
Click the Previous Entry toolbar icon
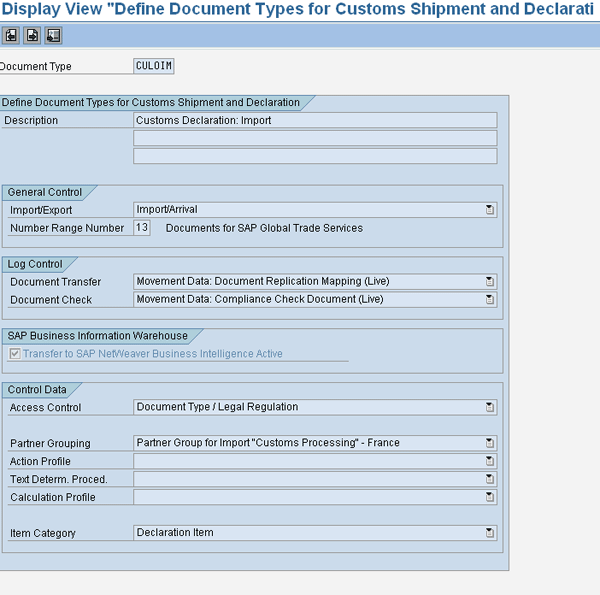11,36
